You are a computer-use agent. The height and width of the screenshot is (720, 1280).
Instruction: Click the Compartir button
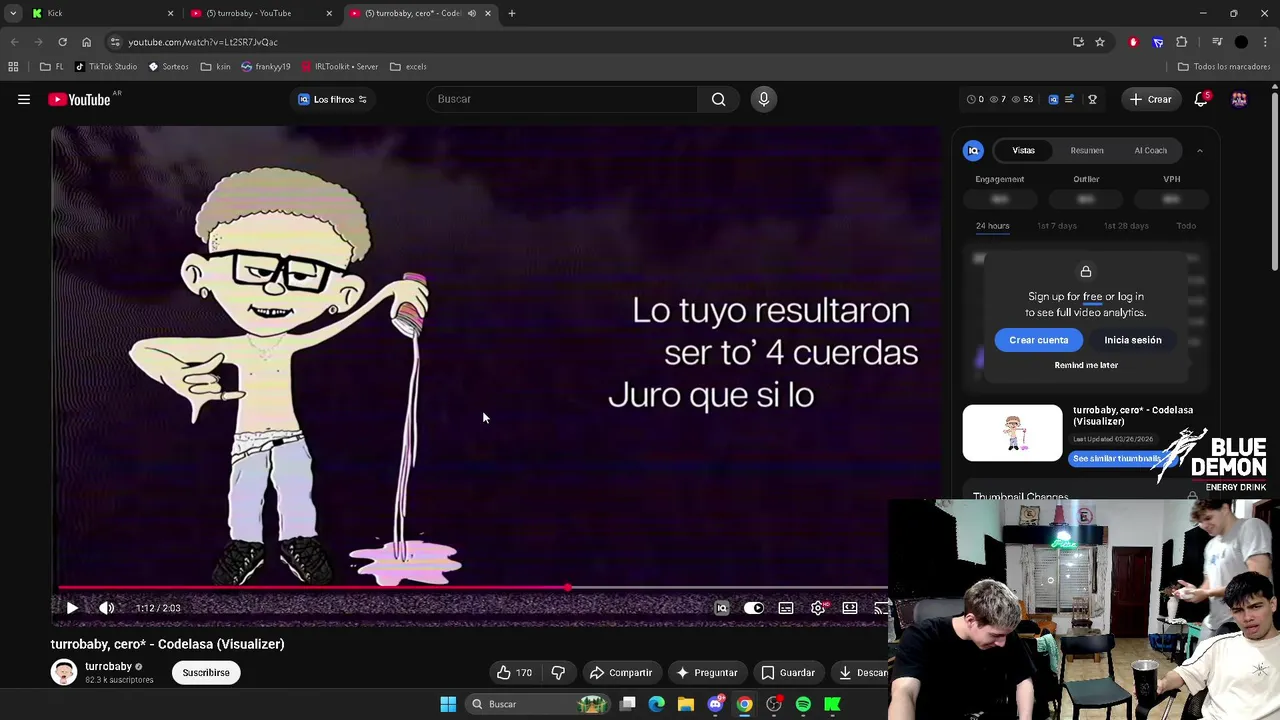[x=621, y=672]
